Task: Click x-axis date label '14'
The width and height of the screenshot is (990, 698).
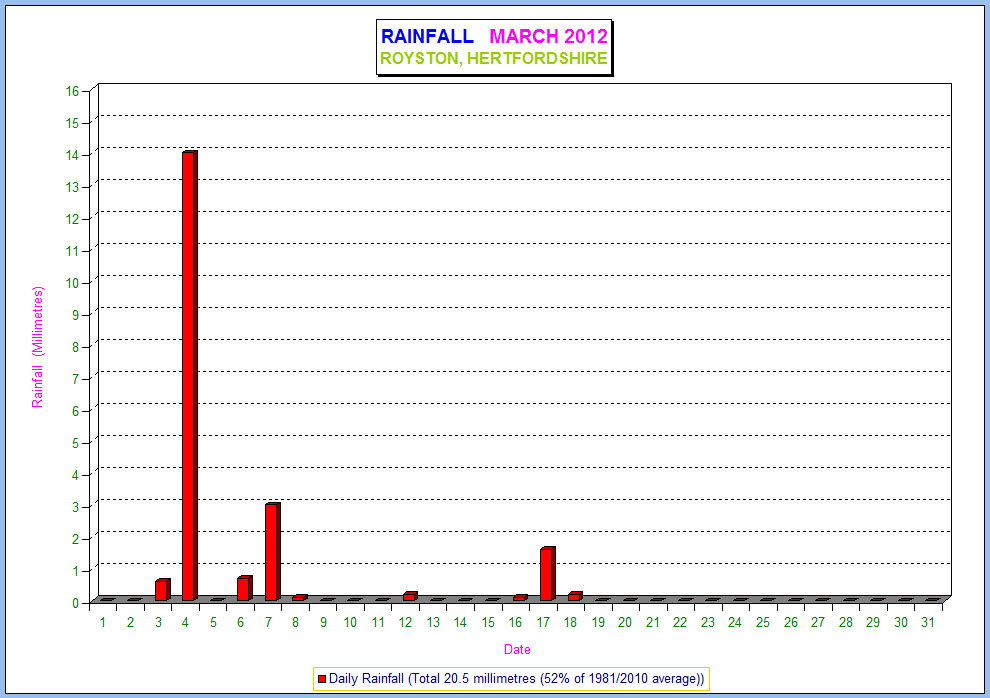Action: click(460, 622)
